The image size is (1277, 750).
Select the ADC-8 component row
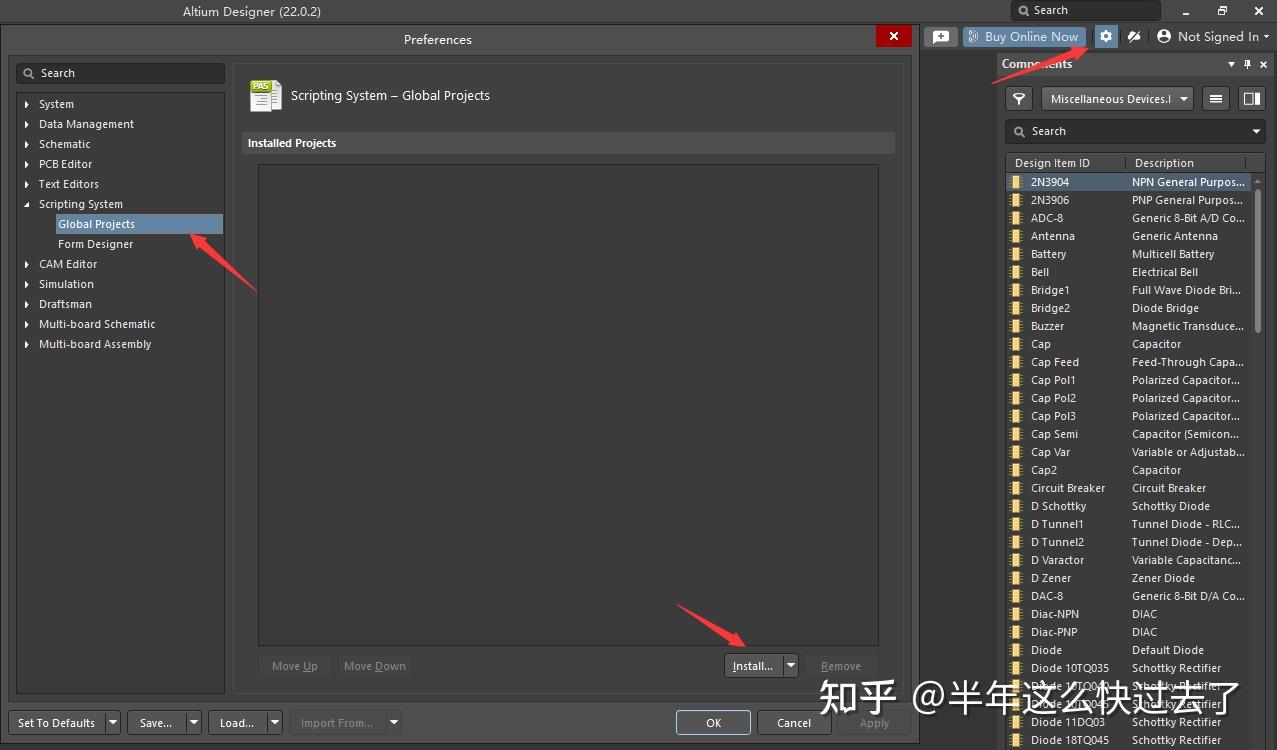point(1128,218)
